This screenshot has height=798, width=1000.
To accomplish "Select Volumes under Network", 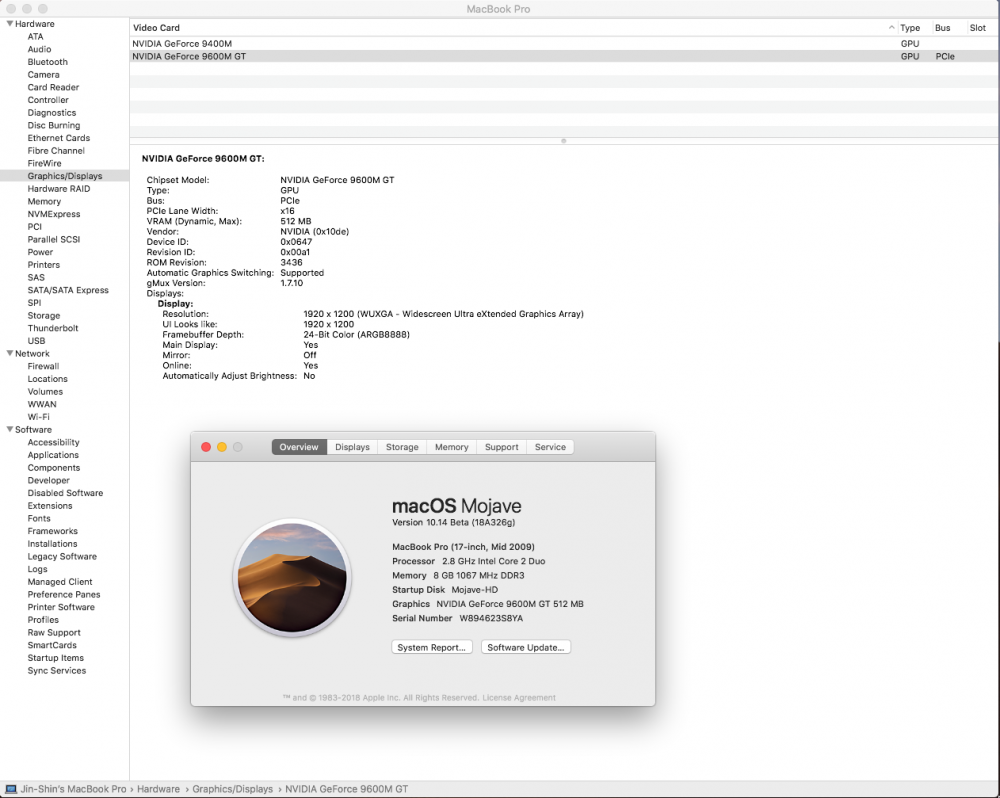I will pyautogui.click(x=45, y=392).
